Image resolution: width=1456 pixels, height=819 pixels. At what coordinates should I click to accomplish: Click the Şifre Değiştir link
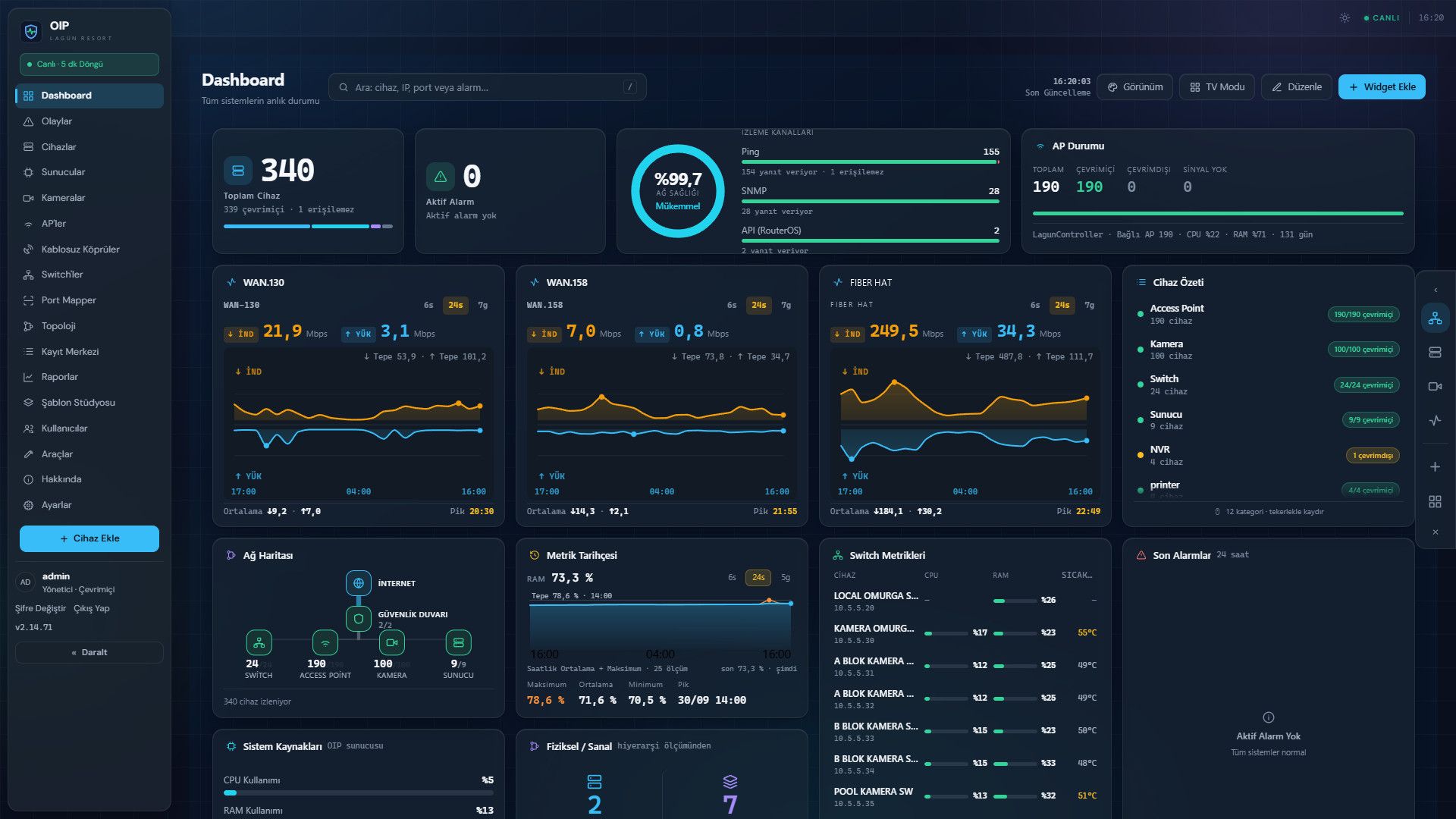coord(40,608)
